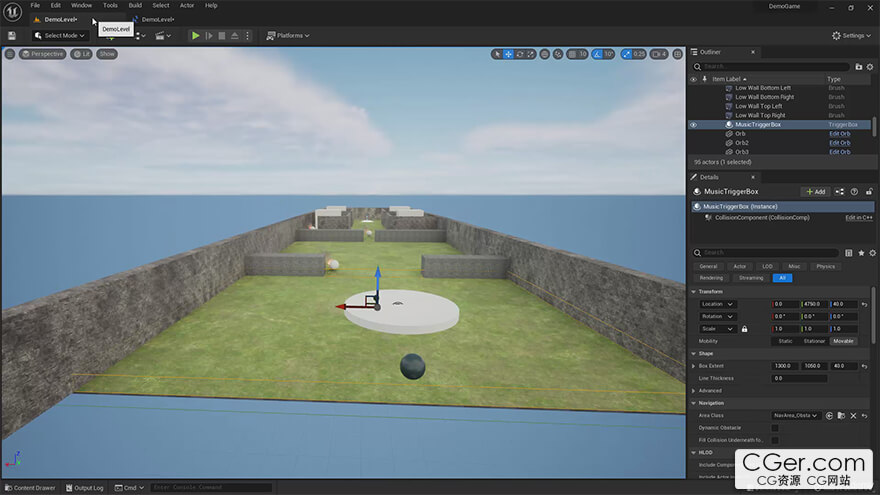Open the Unreal Engine logo icon
This screenshot has height=495, width=880.
click(12, 11)
